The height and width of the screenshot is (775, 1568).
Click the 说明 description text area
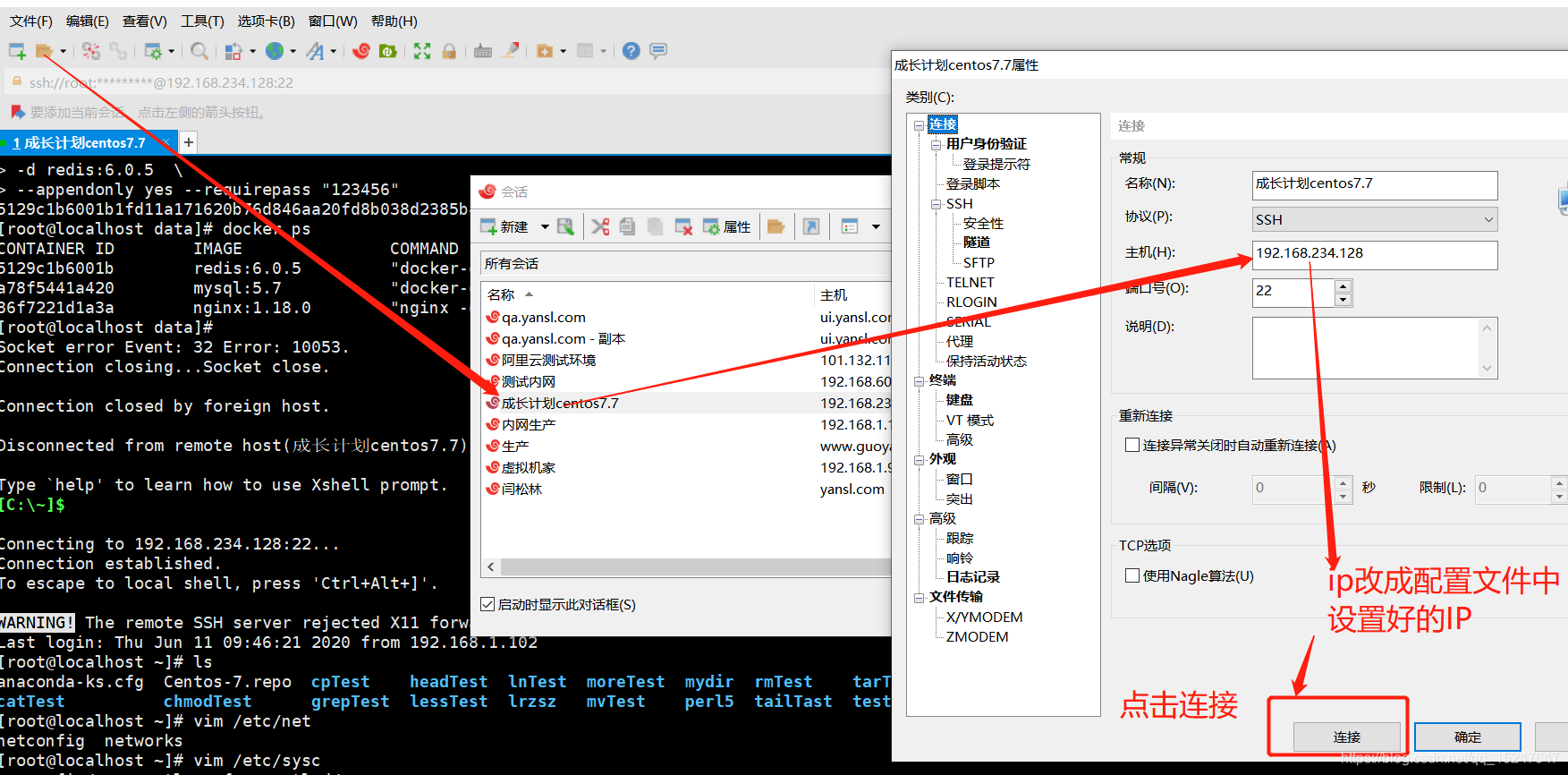tap(1375, 348)
